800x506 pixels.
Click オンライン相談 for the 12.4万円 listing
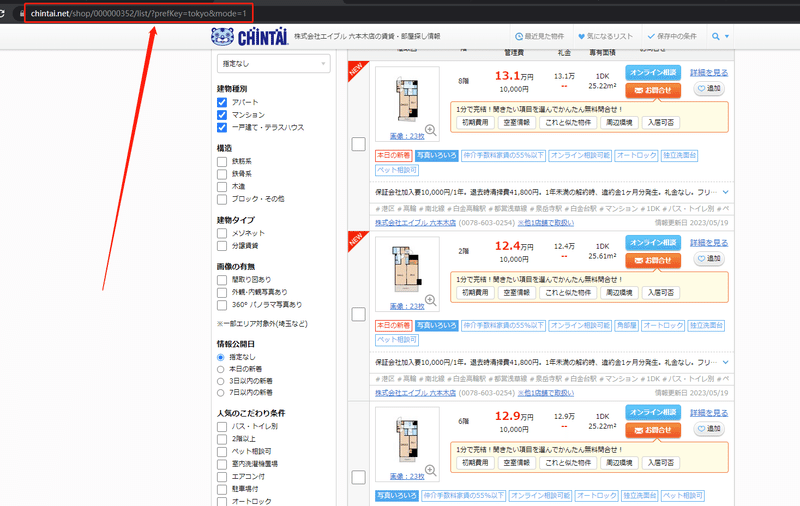point(653,243)
